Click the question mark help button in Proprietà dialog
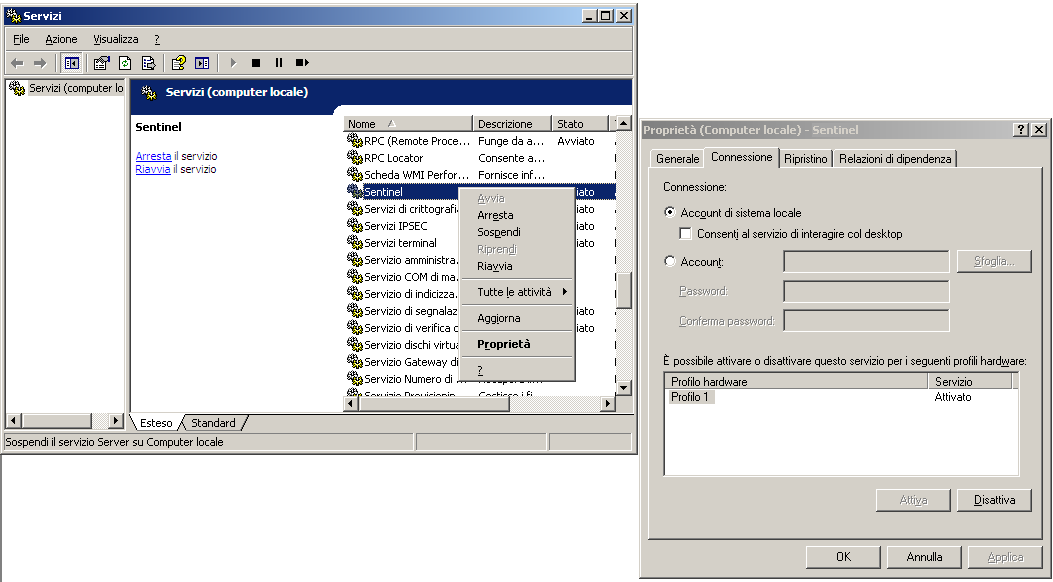Viewport: 1053px width, 582px height. (x=1021, y=130)
